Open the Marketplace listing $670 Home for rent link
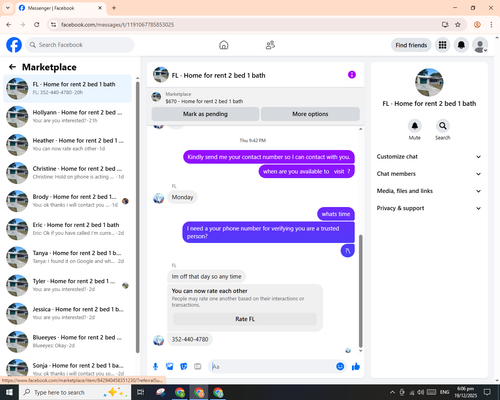The width and height of the screenshot is (500, 400). pyautogui.click(x=204, y=101)
